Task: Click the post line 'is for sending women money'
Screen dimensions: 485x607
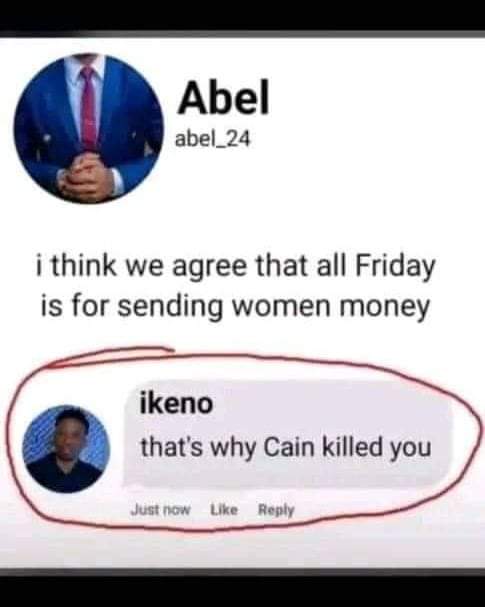Action: coord(235,307)
